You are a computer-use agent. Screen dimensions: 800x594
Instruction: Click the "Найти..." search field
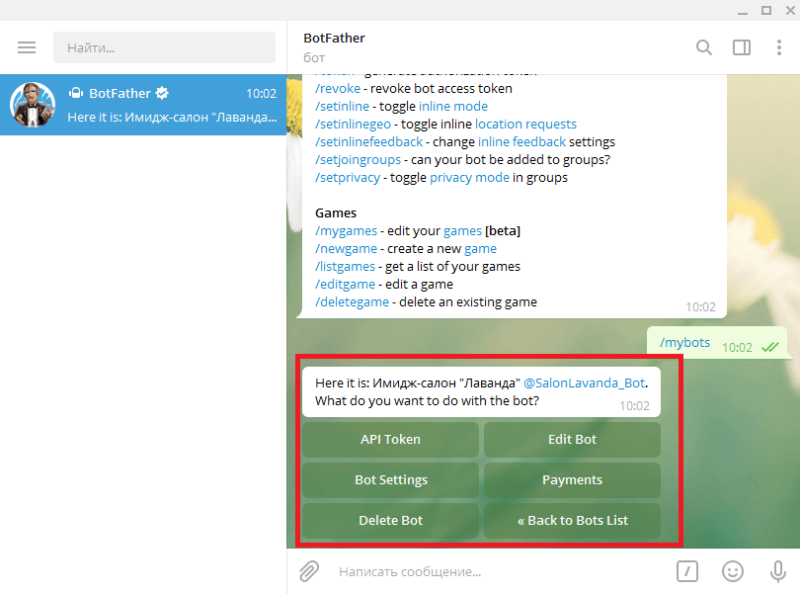coord(164,47)
